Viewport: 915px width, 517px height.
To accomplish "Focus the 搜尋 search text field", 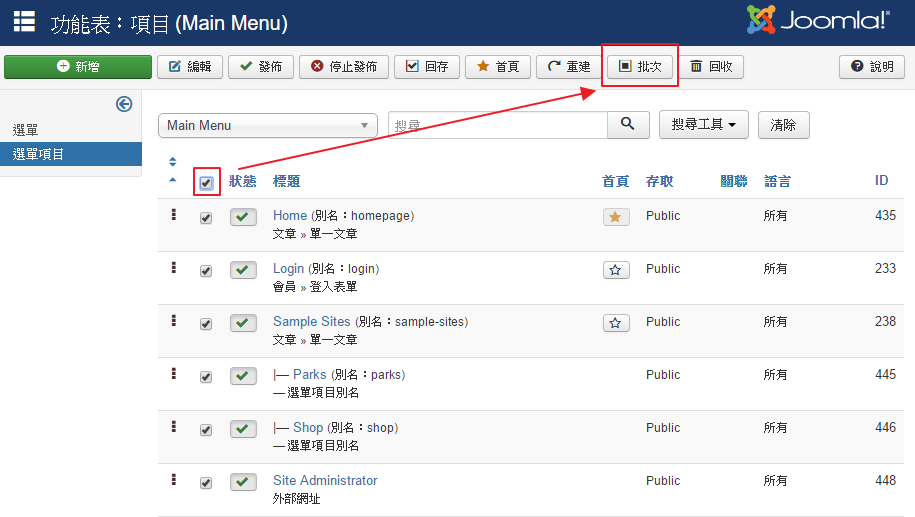I will (x=497, y=125).
